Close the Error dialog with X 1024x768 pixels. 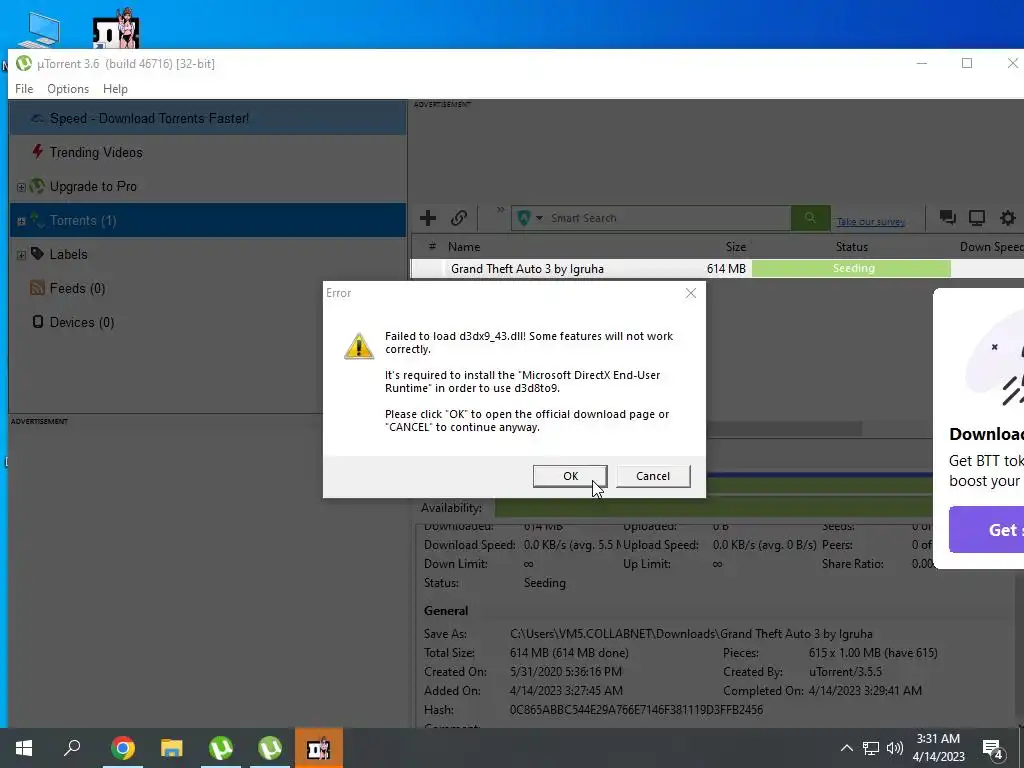coord(691,293)
